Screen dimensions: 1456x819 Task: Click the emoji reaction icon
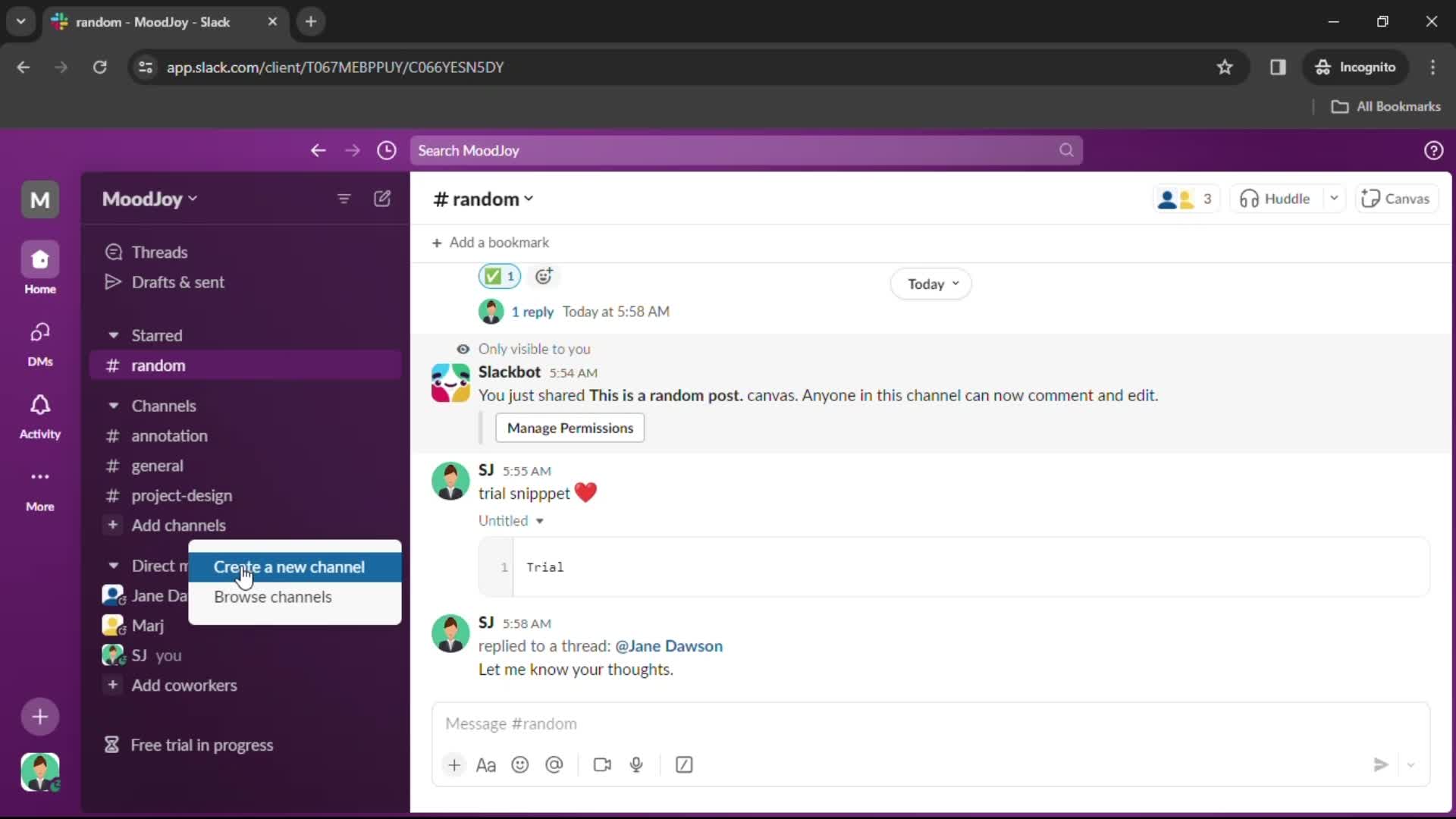[x=544, y=275]
